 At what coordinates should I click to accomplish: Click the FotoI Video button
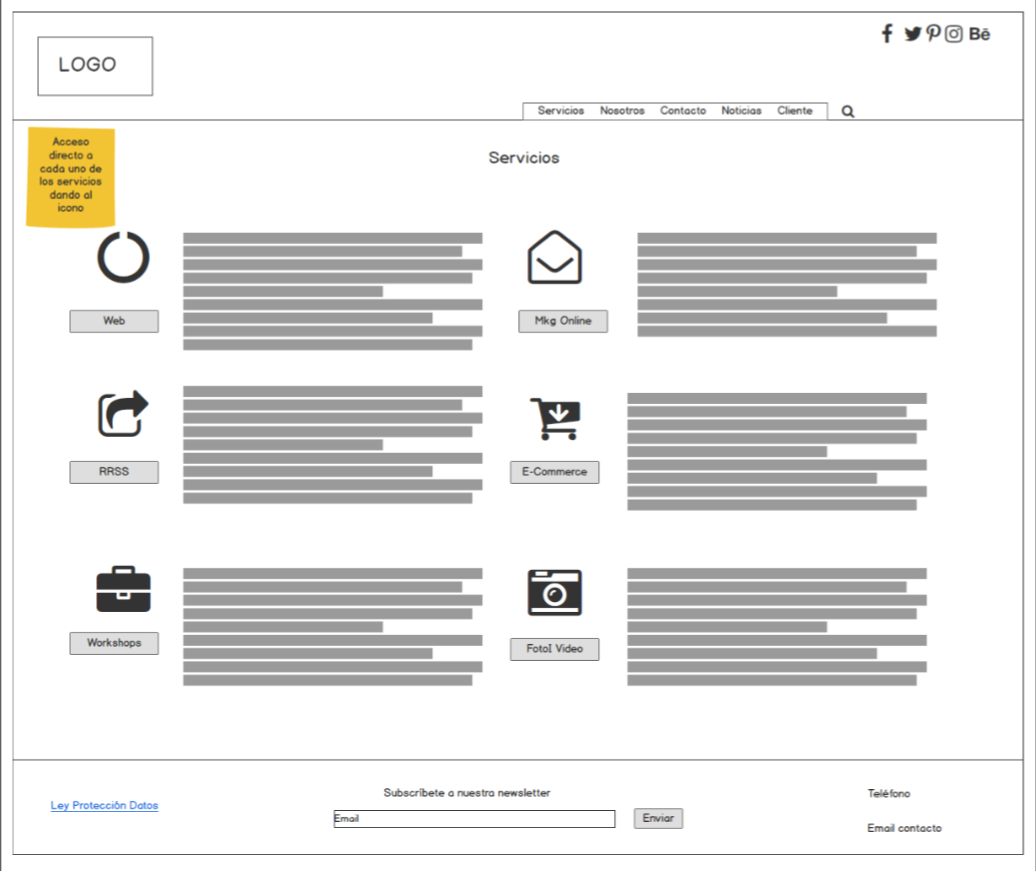pyautogui.click(x=554, y=649)
